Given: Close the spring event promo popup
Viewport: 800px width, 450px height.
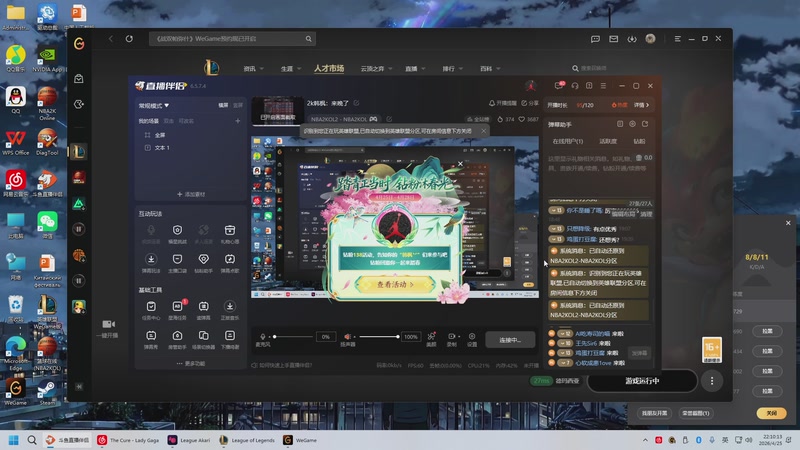Looking at the screenshot, I should tap(460, 164).
